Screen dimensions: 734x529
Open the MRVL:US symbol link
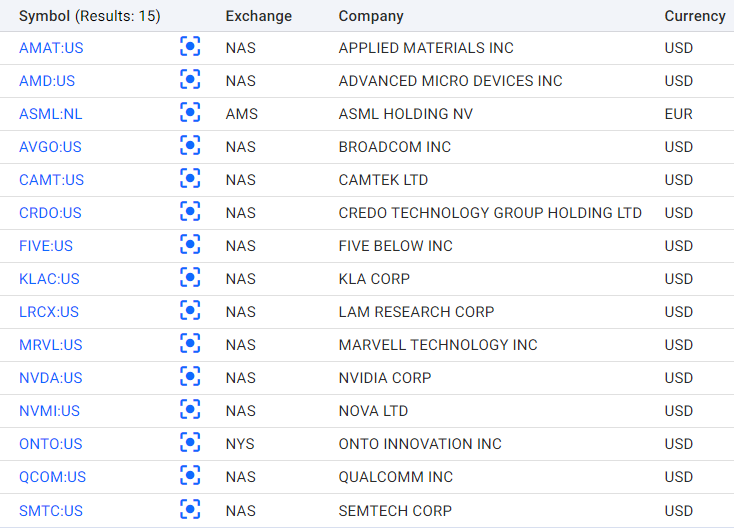[x=51, y=345]
